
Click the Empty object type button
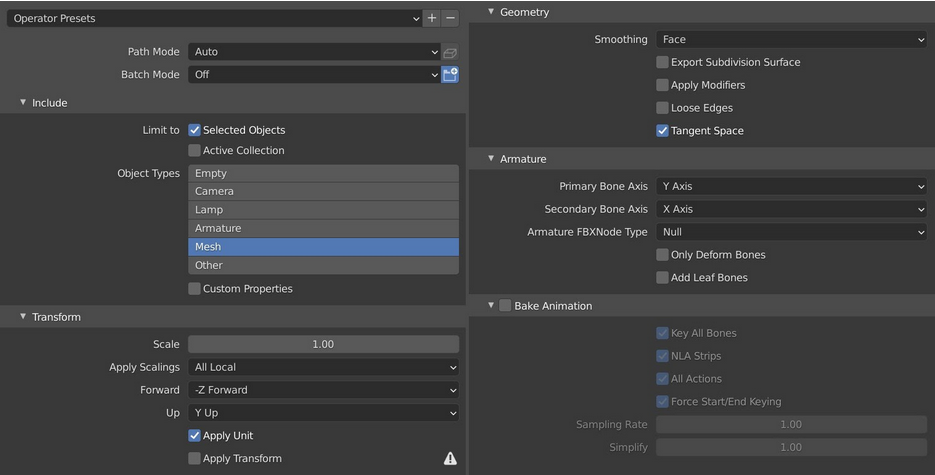pyautogui.click(x=323, y=173)
